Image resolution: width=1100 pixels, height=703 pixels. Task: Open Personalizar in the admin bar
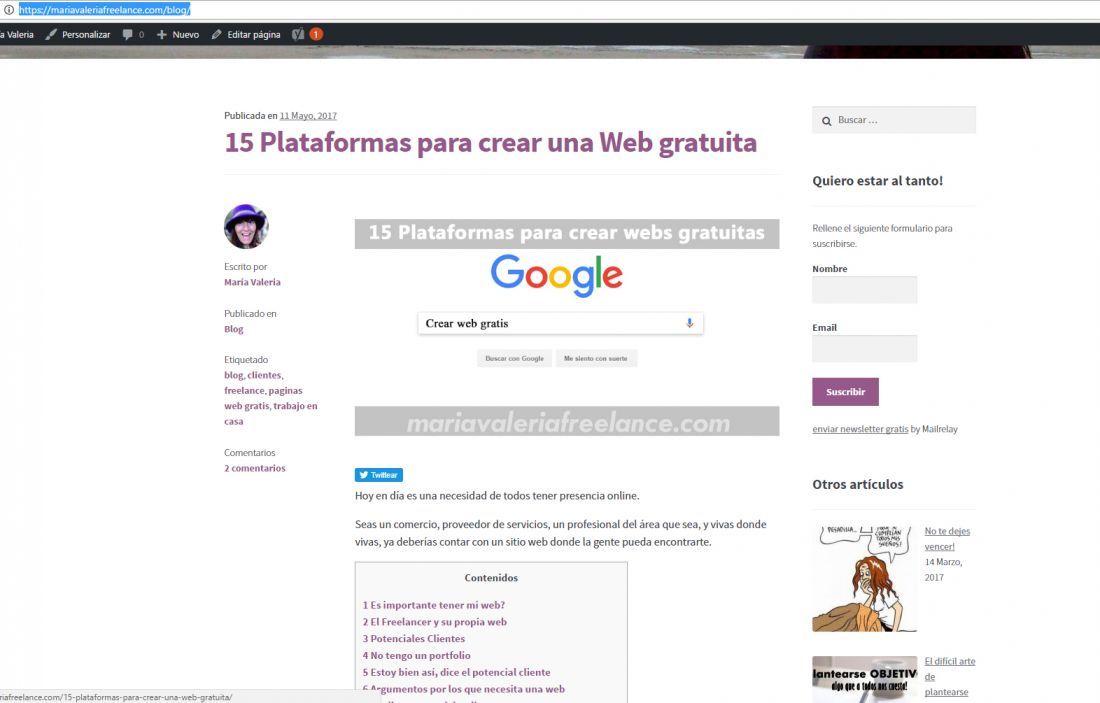click(86, 34)
